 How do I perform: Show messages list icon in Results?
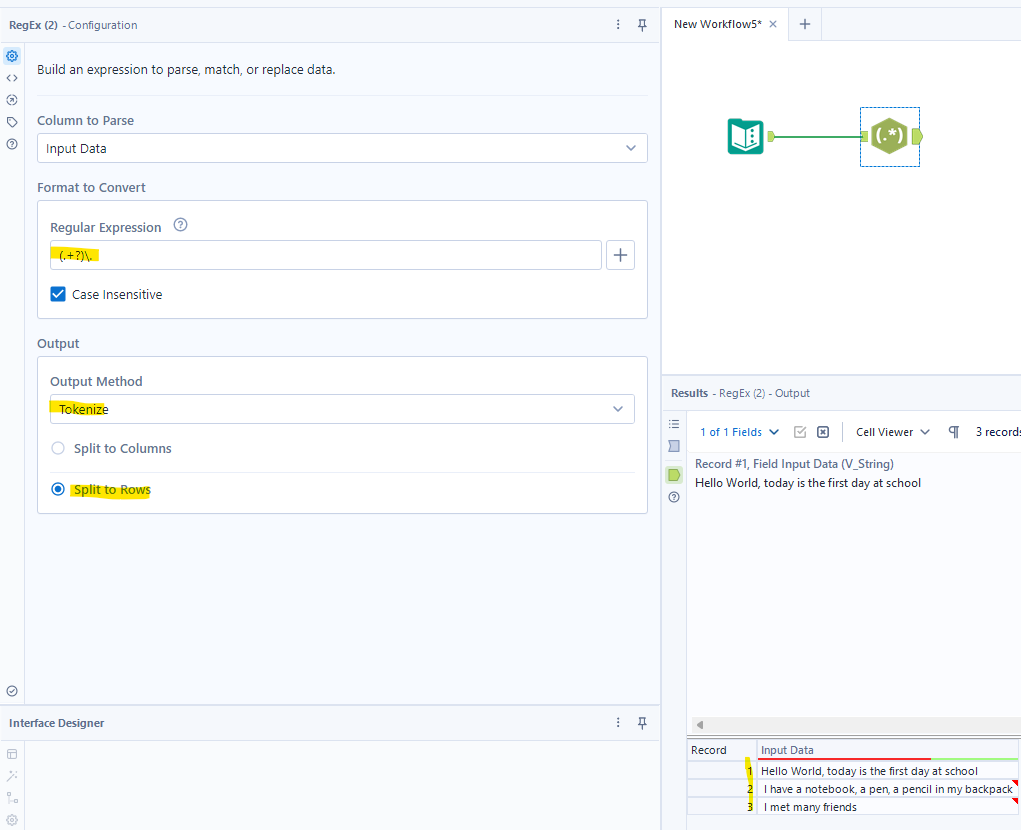pos(674,424)
